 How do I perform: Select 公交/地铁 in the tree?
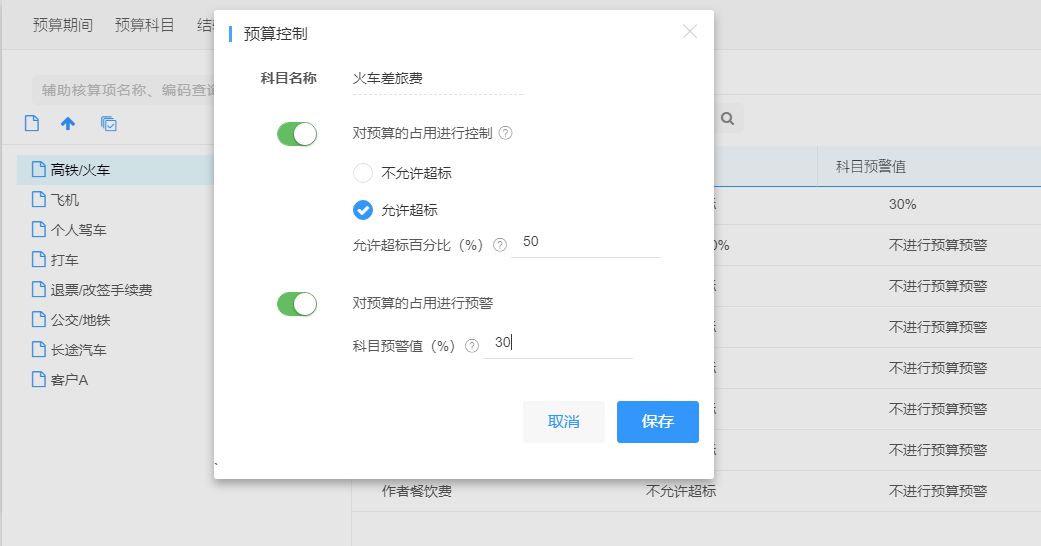tap(80, 320)
